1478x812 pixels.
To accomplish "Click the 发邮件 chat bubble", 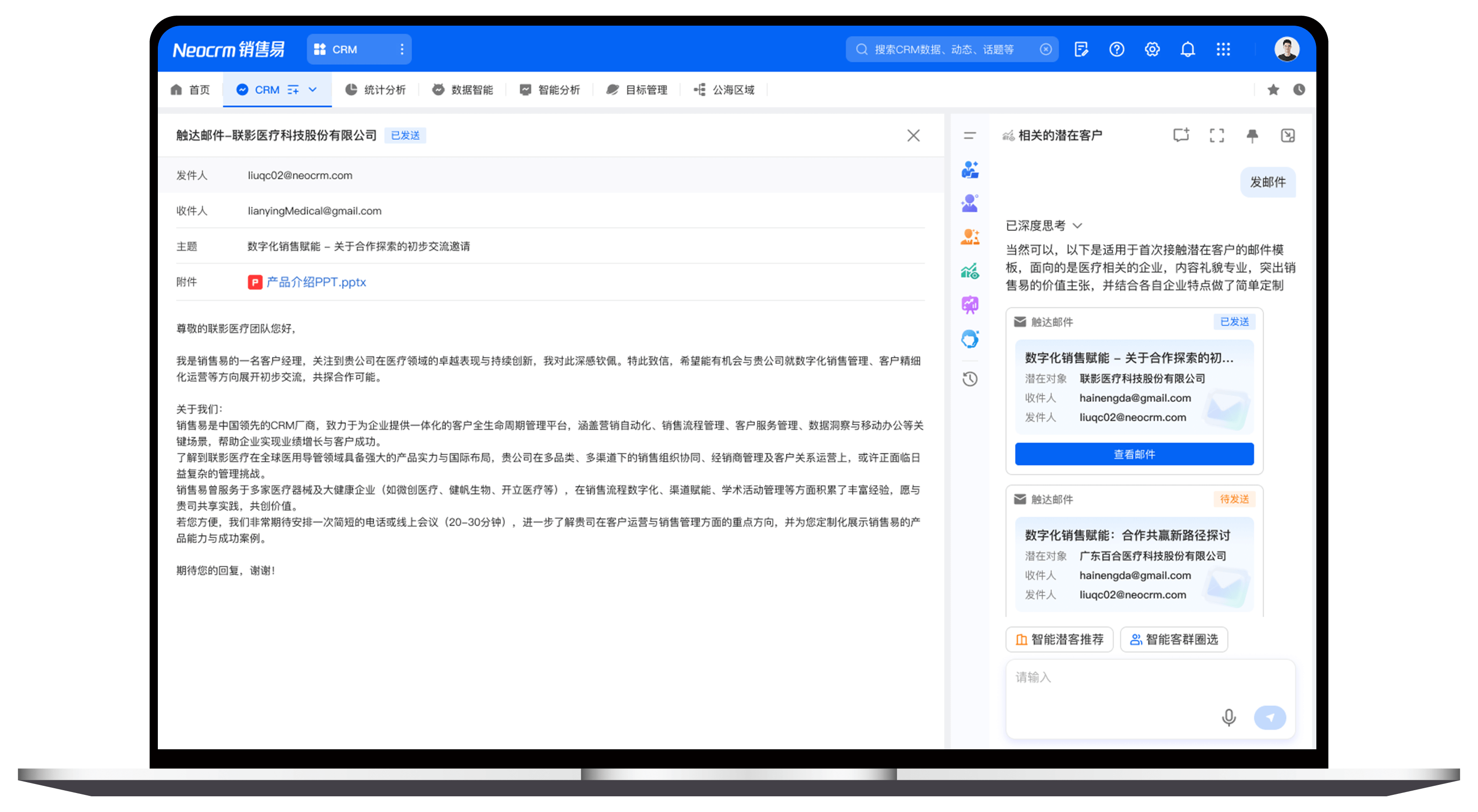I will pyautogui.click(x=1268, y=182).
